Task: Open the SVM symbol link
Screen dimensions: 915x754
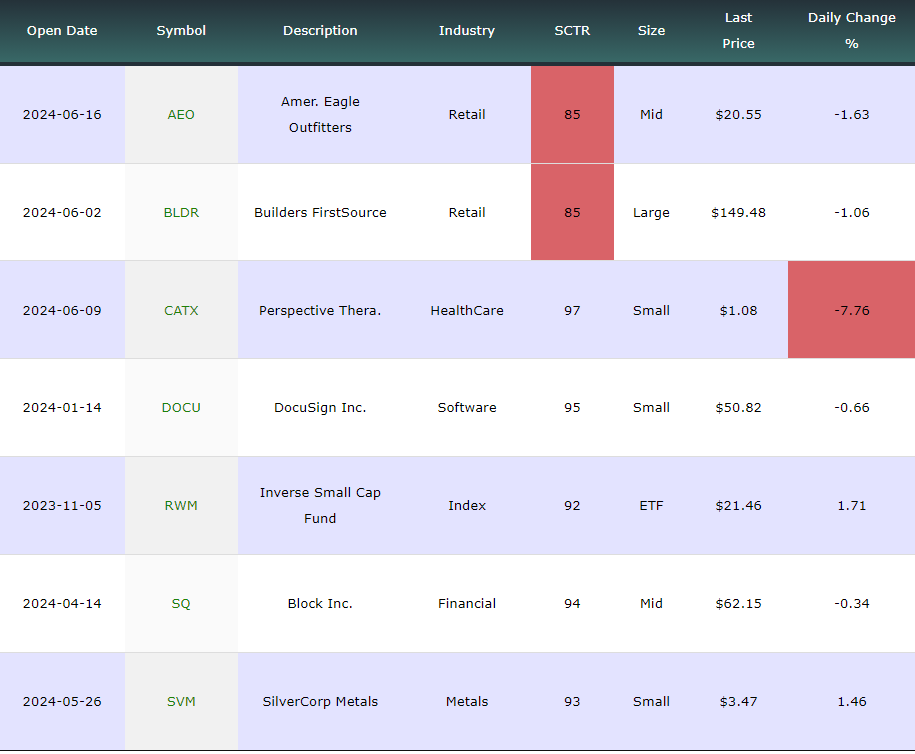Action: tap(181, 701)
